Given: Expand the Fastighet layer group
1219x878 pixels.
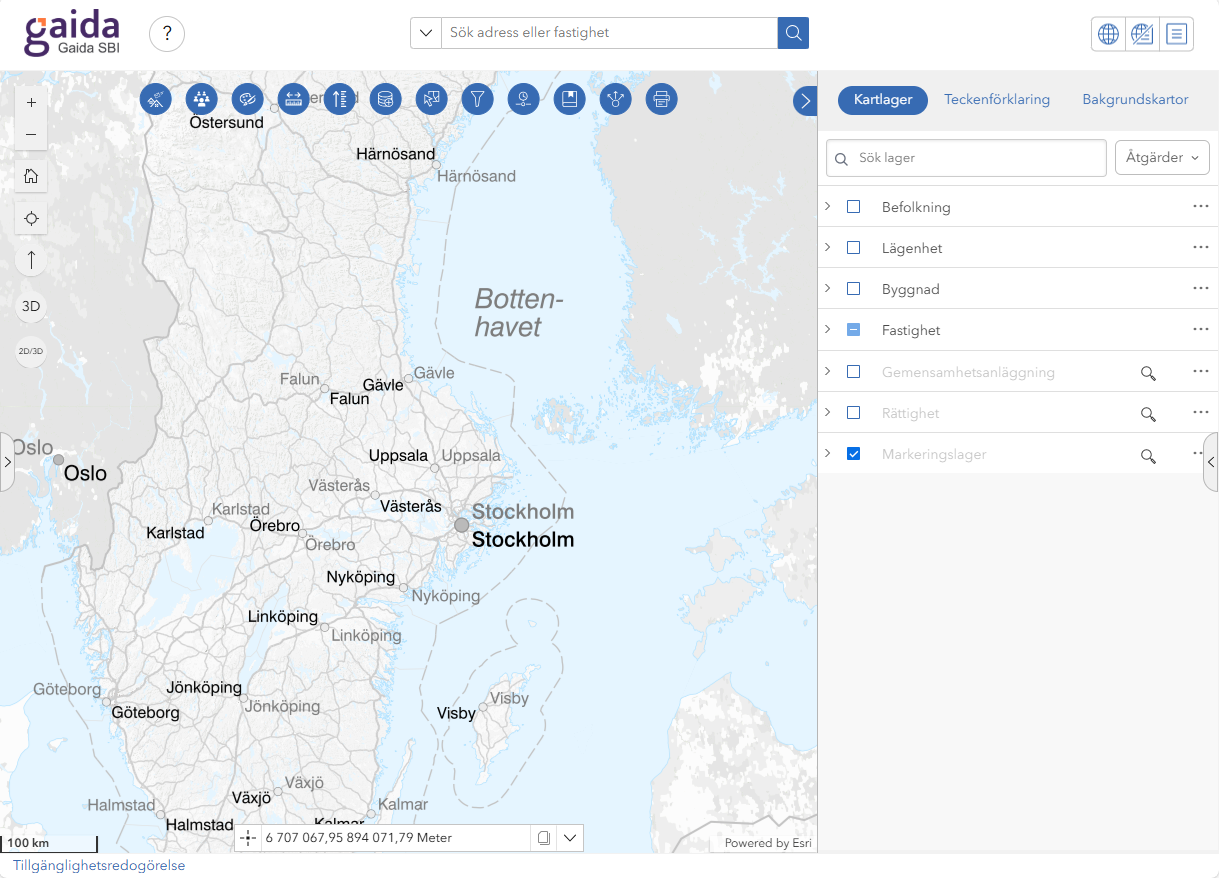Looking at the screenshot, I should tap(827, 330).
